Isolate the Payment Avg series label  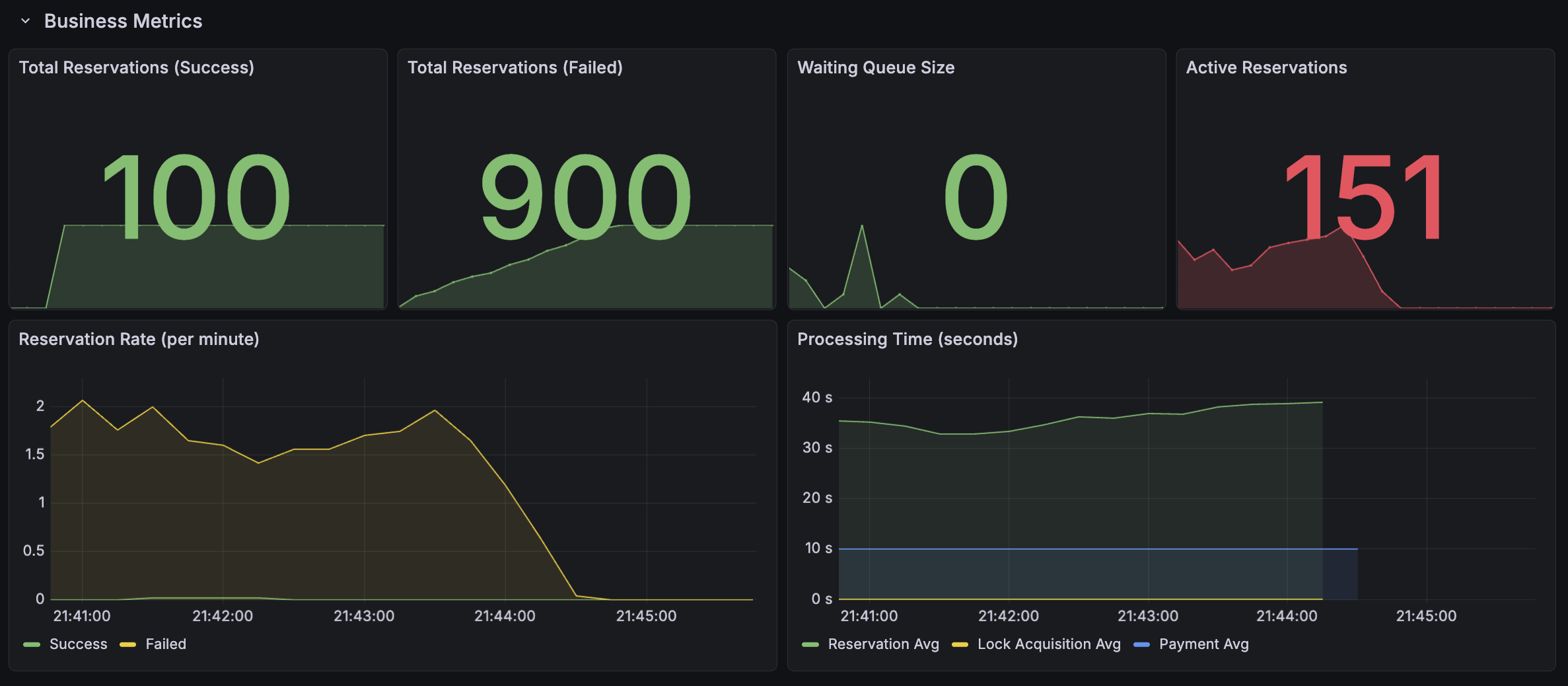coord(1203,644)
